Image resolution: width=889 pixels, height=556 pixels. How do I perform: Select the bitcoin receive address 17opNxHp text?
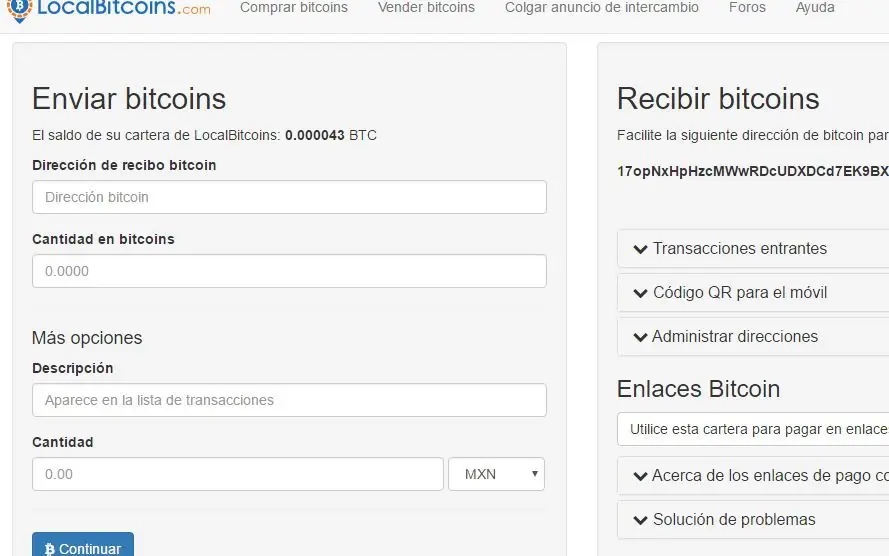[753, 171]
